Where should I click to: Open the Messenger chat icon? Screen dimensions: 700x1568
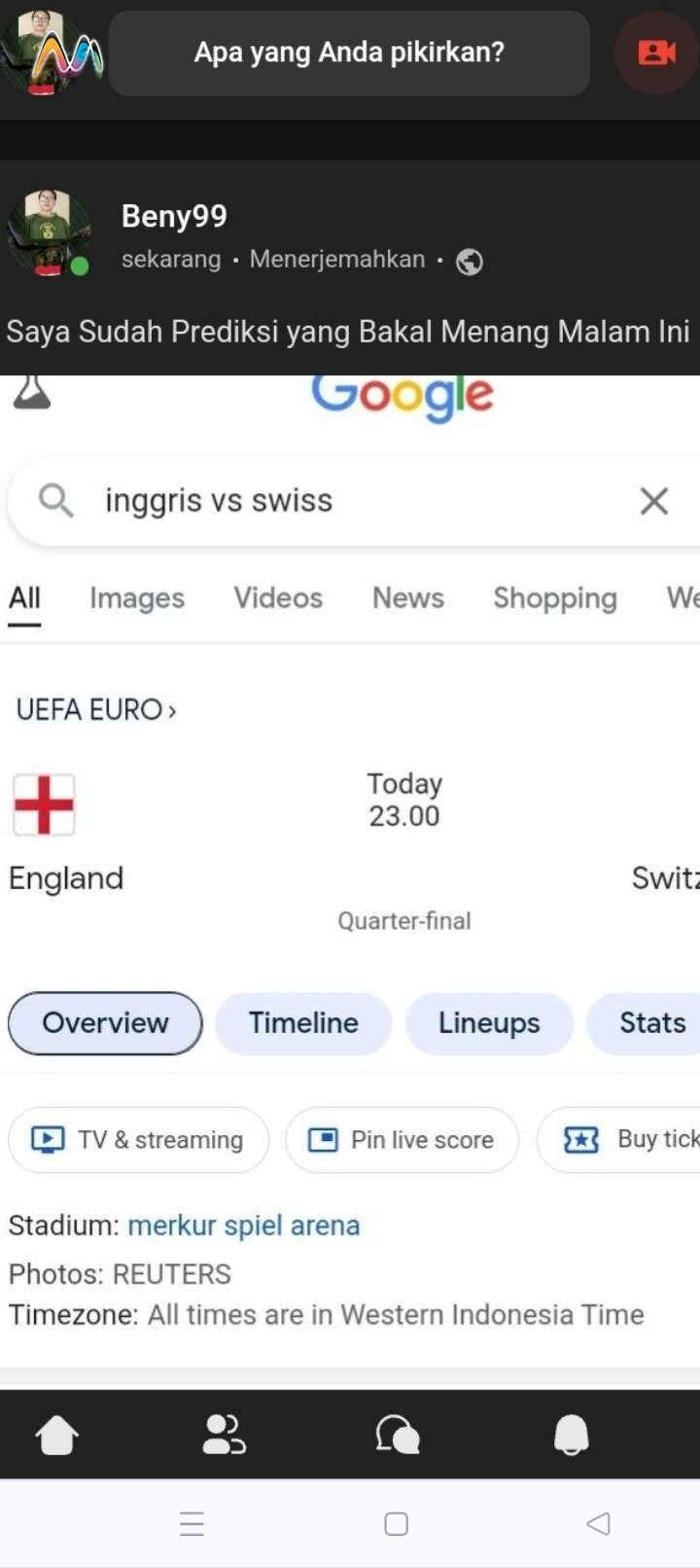(x=398, y=1435)
